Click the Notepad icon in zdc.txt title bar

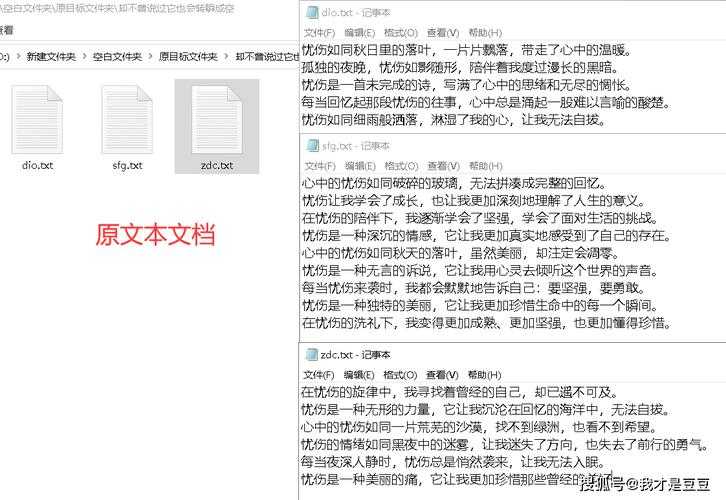click(x=312, y=355)
